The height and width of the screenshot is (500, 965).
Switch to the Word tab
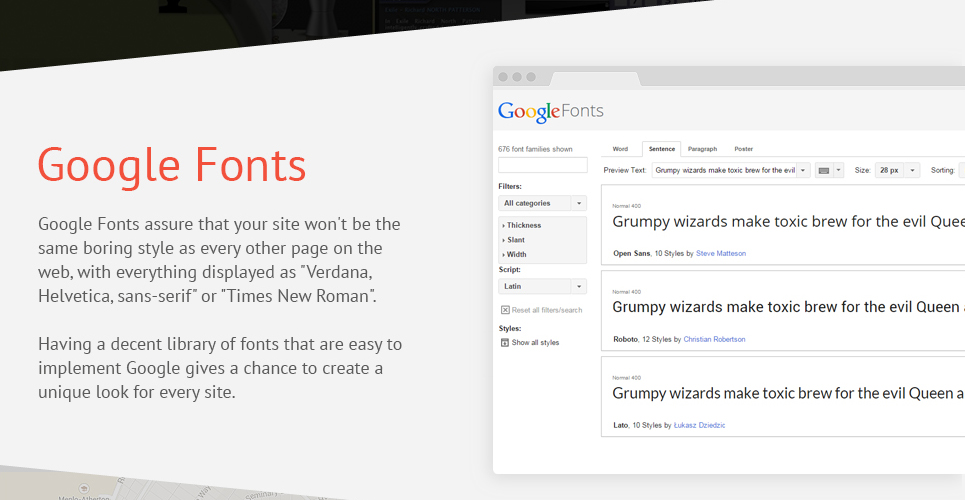[x=620, y=149]
